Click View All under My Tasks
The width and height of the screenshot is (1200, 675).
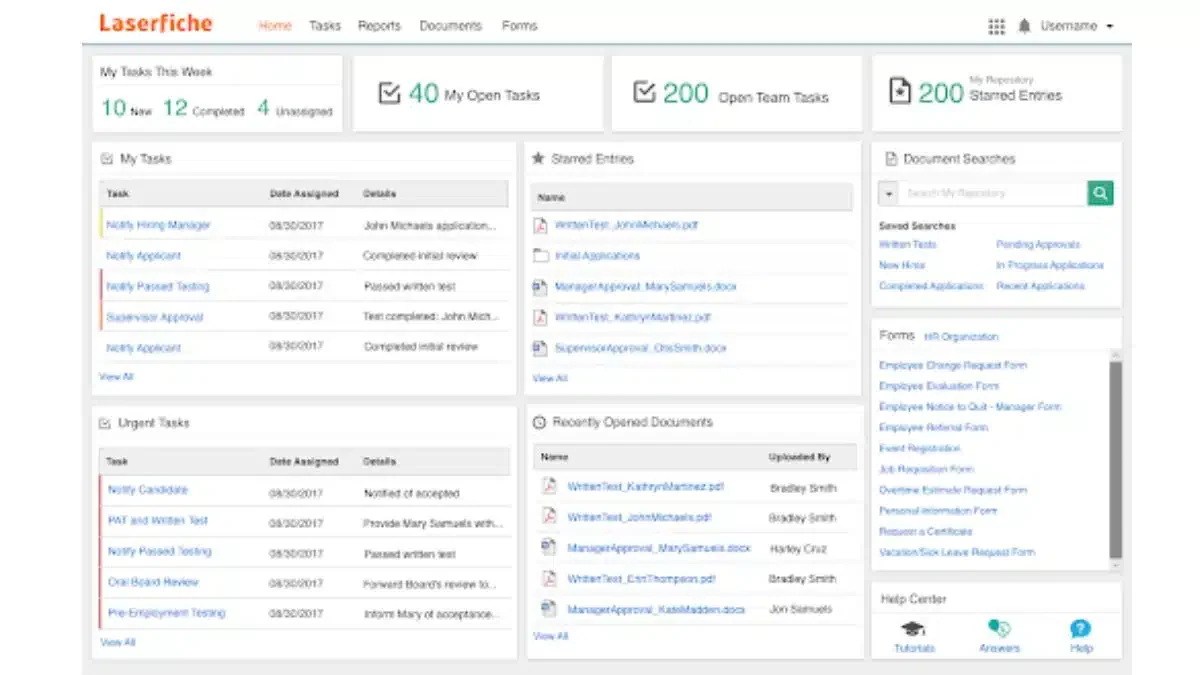pos(116,377)
